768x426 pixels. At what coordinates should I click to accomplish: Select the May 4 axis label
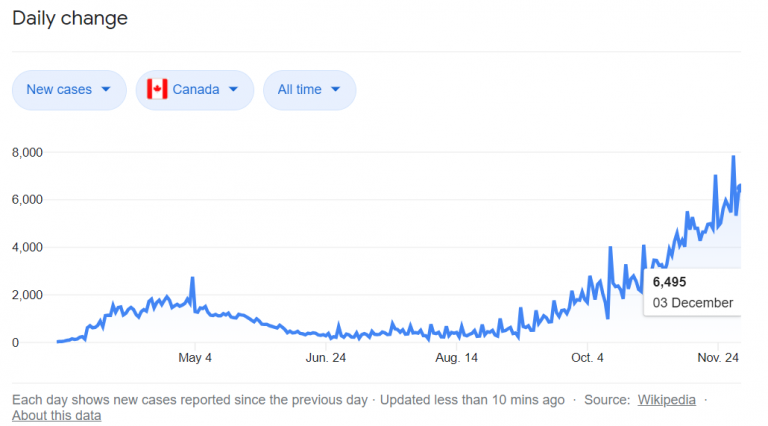click(194, 357)
